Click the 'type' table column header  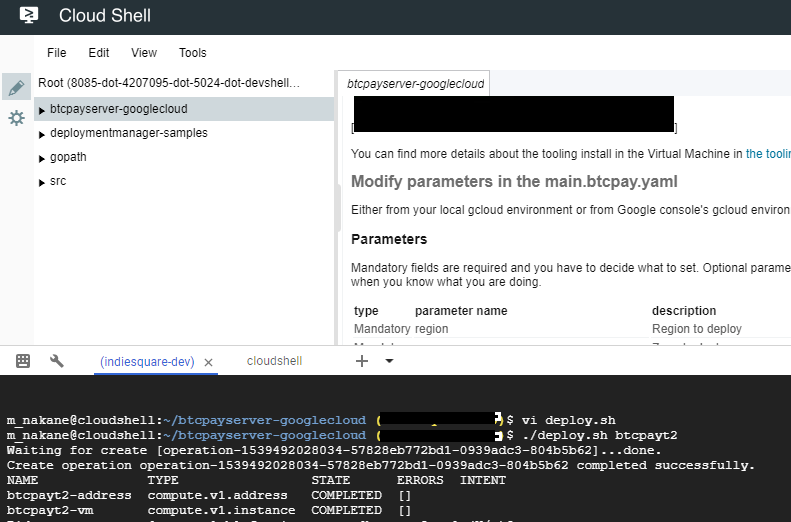click(366, 311)
